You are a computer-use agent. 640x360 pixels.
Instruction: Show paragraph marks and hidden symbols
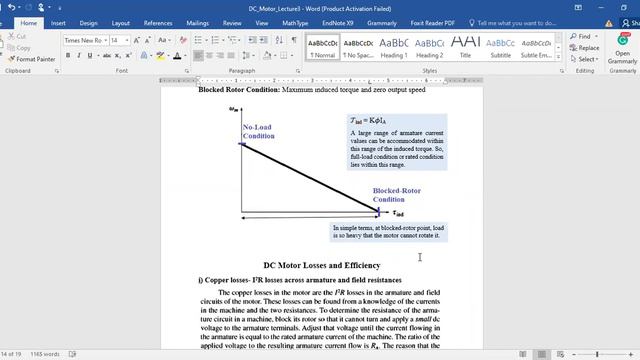pos(294,40)
